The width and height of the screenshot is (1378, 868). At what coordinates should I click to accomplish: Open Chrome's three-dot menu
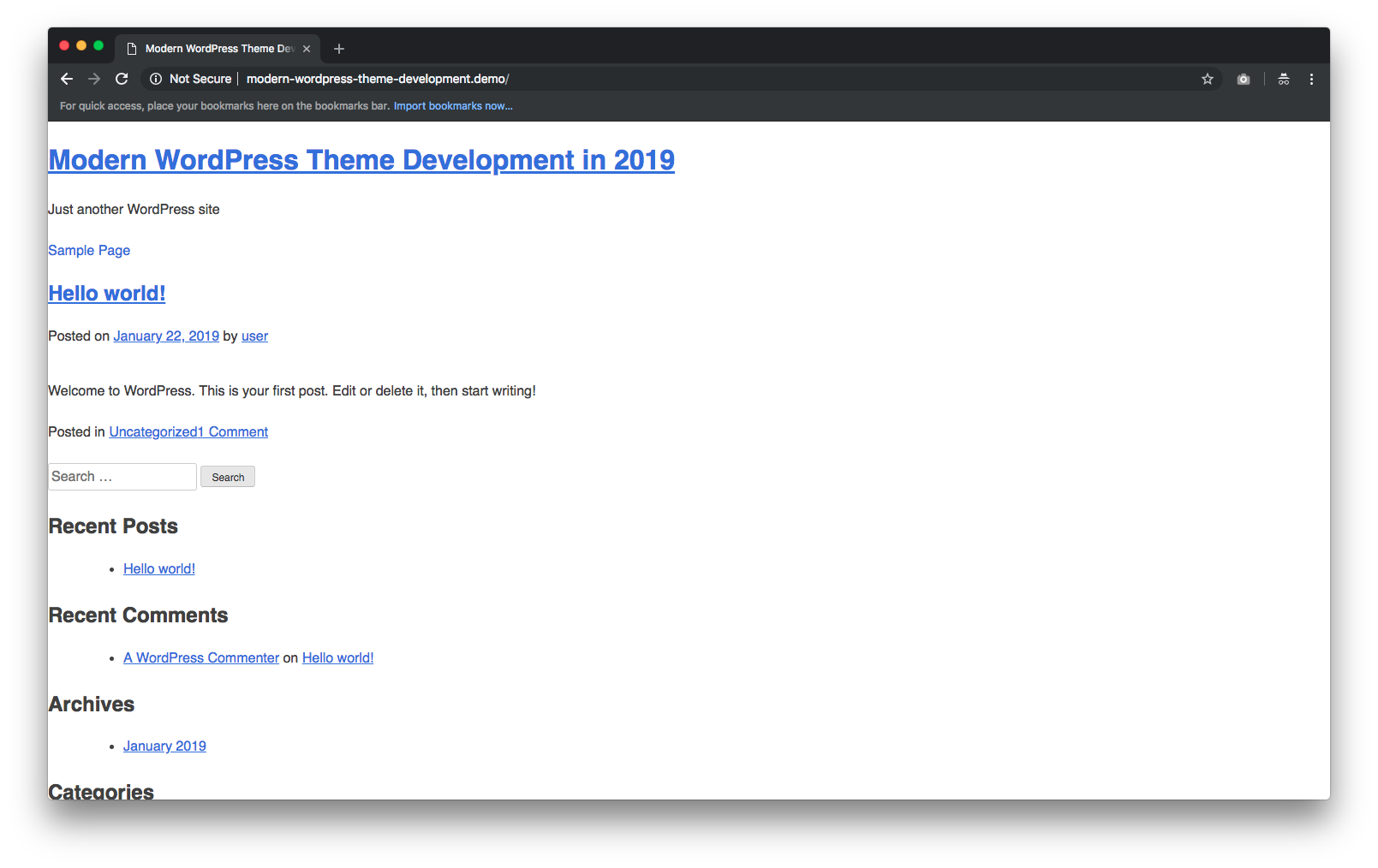(x=1311, y=79)
